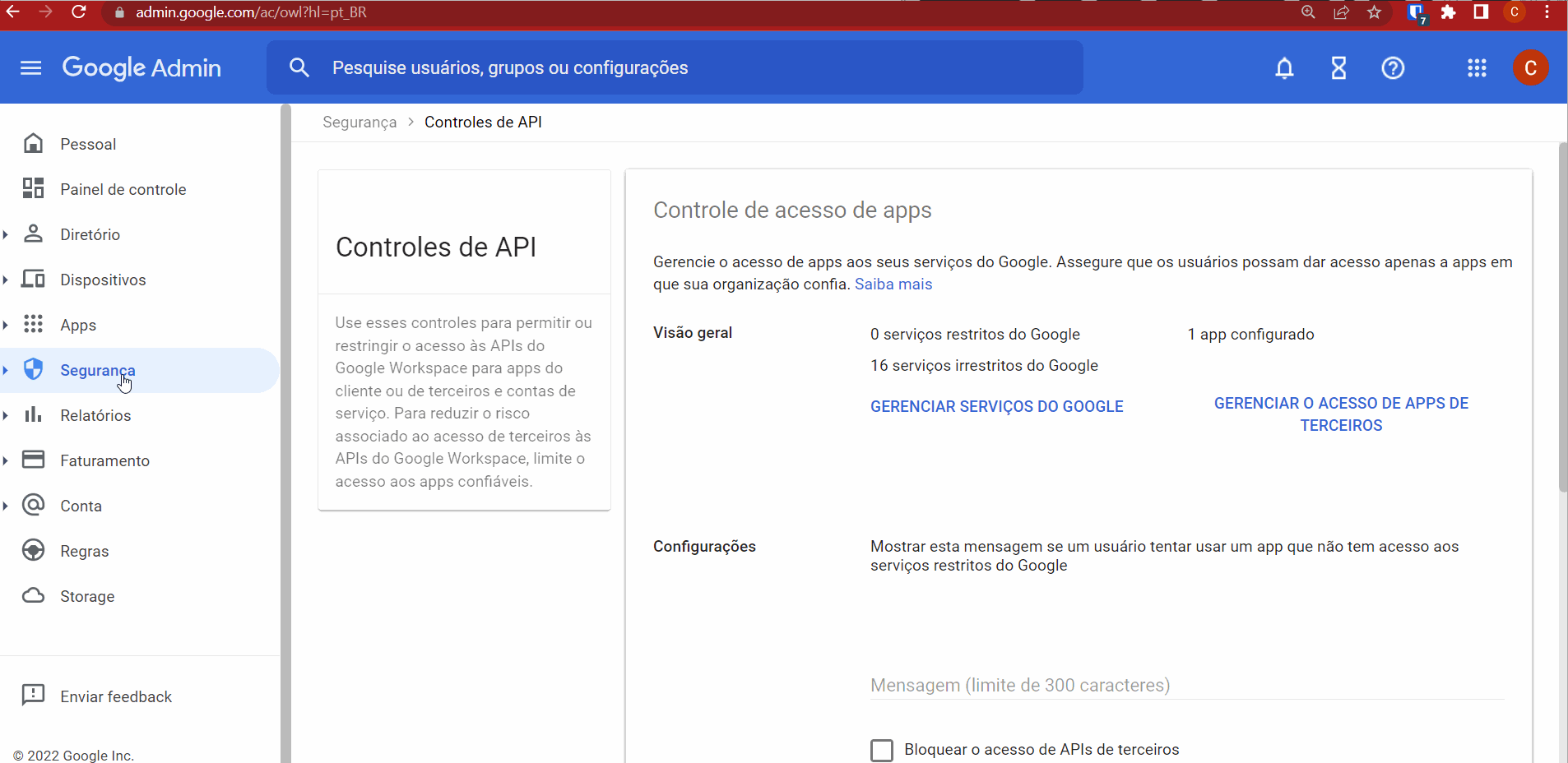This screenshot has height=763, width=1568.
Task: Click the Google Admin logo
Action: tap(141, 67)
